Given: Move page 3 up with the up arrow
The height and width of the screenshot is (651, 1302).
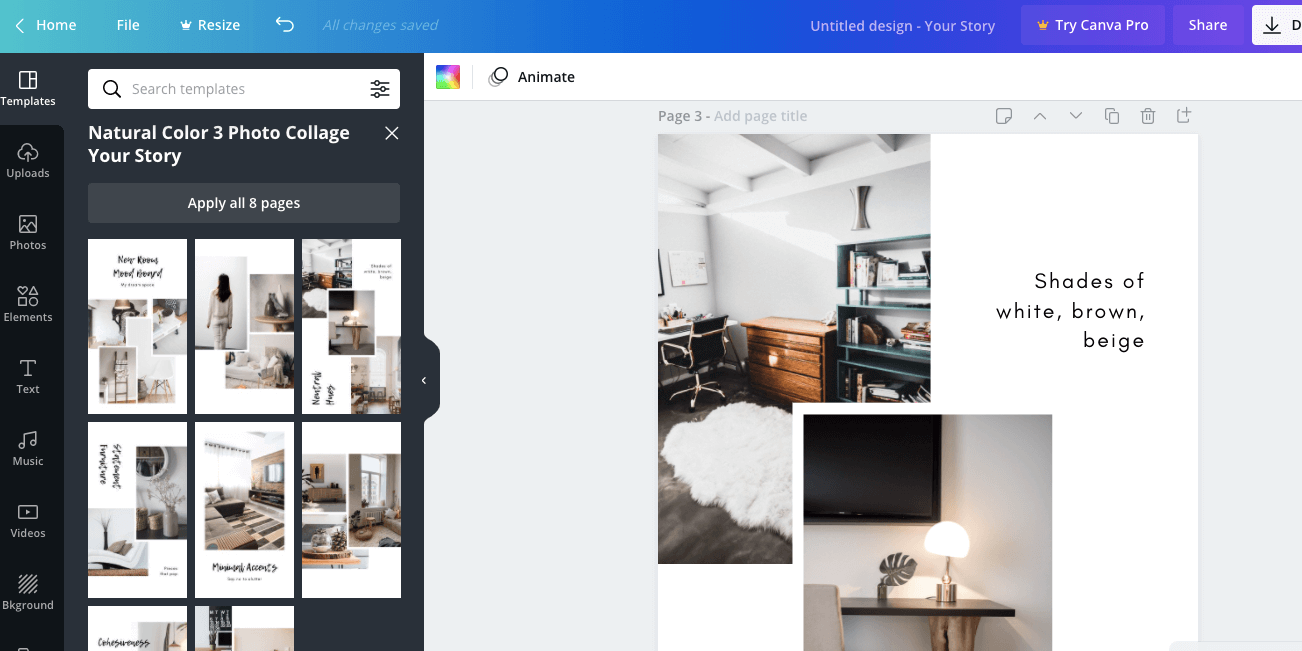Looking at the screenshot, I should point(1040,116).
